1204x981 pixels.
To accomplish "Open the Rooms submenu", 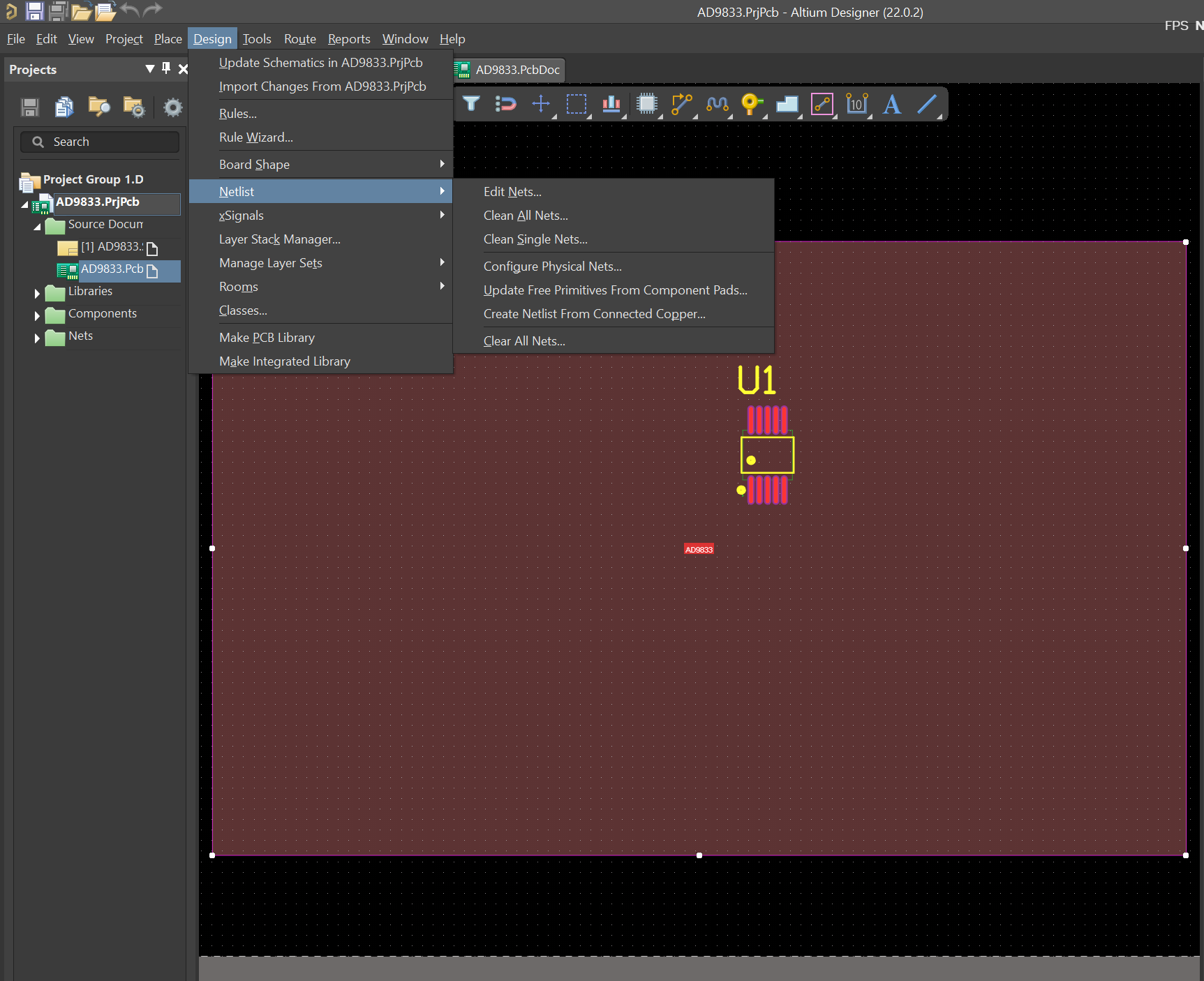I will pyautogui.click(x=320, y=287).
